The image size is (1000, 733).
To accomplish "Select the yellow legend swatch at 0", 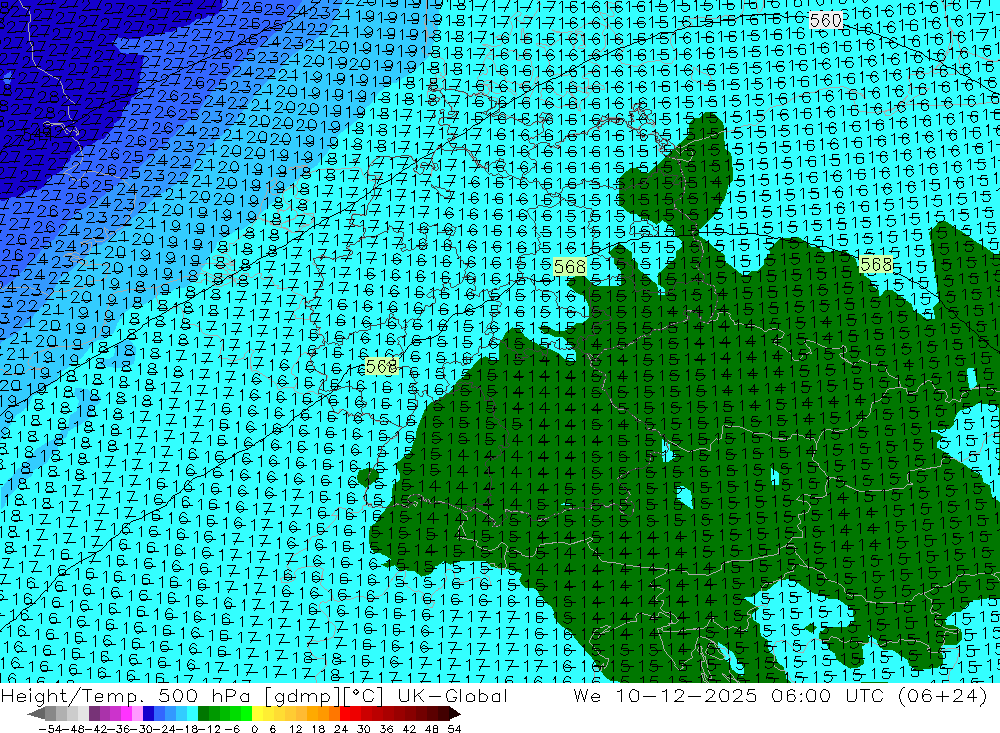I will (x=257, y=714).
